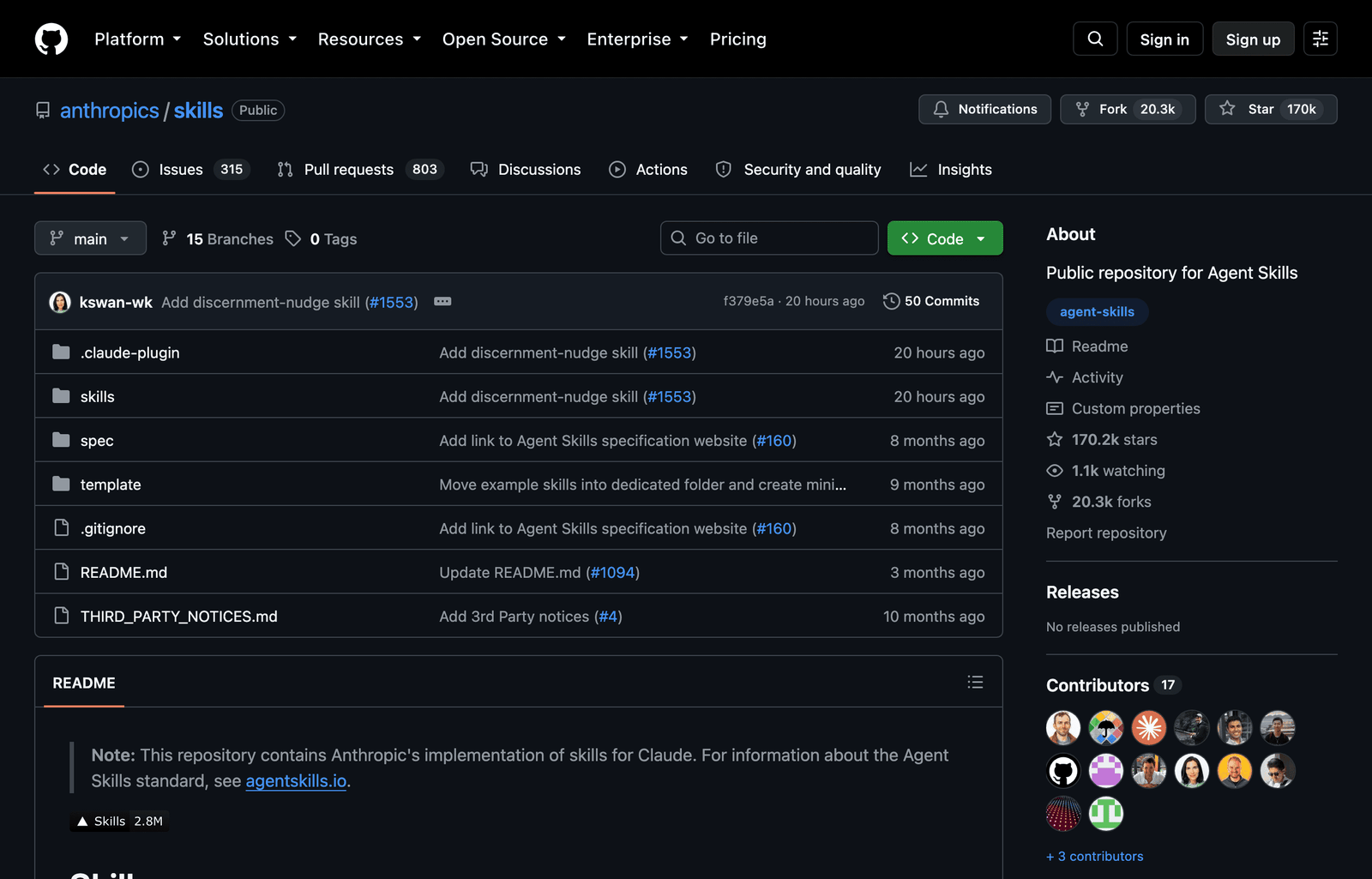Open the spec folder
Viewport: 1372px width, 879px height.
point(97,441)
